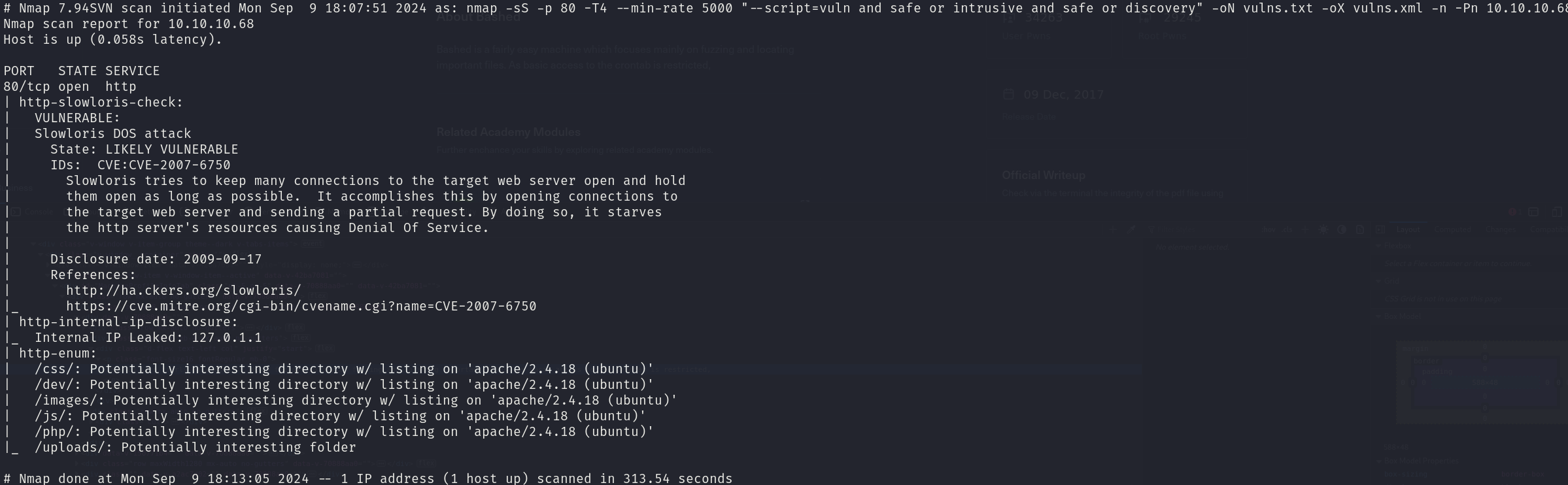Click the faint eyedropper icon beside Filter Styles
The height and width of the screenshot is (485, 1568).
[1131, 229]
